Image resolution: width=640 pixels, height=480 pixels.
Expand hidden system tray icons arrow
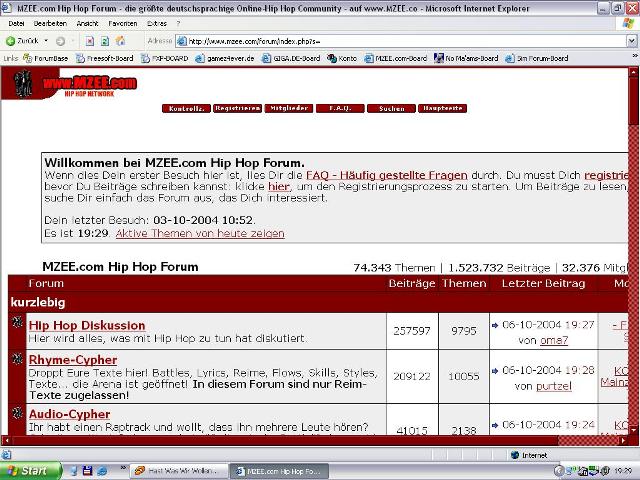560,471
